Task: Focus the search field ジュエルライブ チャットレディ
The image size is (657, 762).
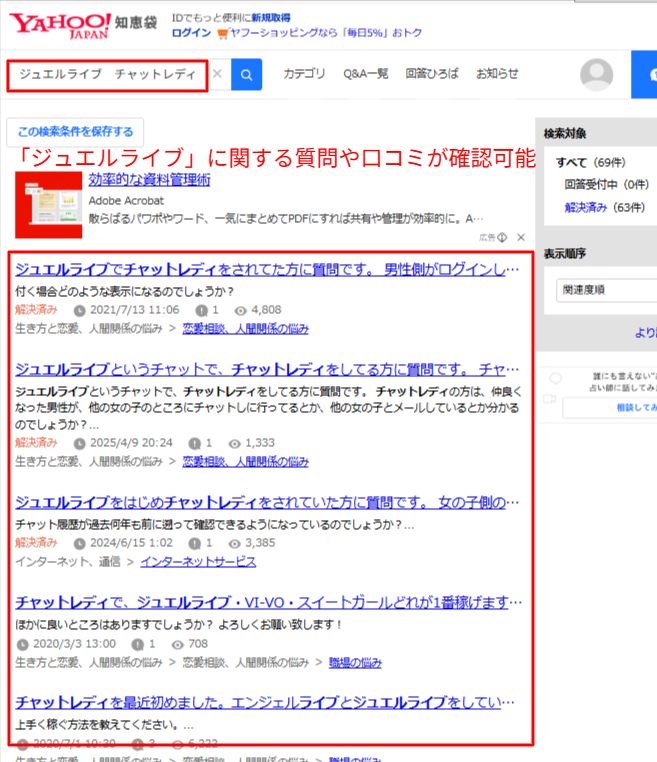Action: click(107, 75)
